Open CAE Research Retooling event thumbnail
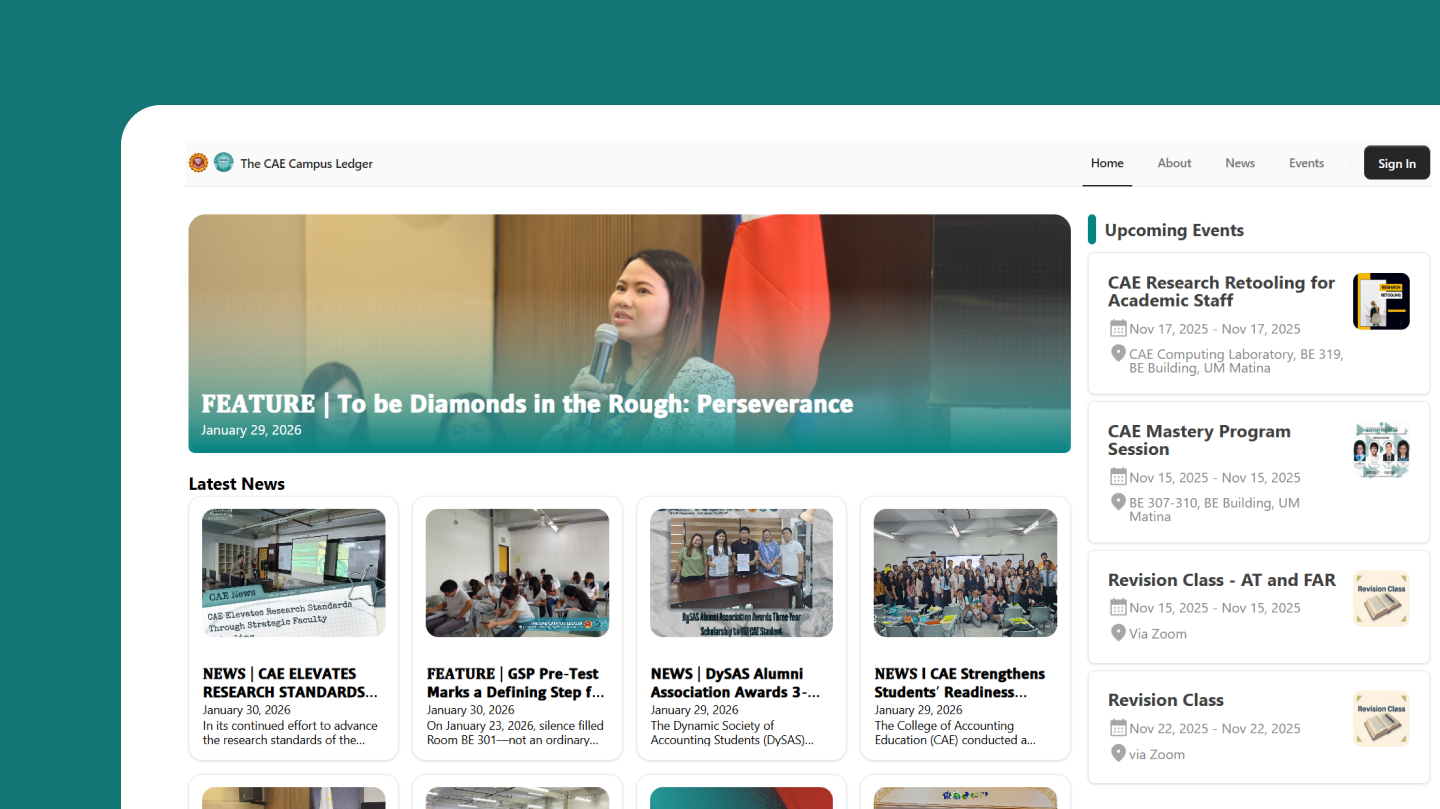This screenshot has height=809, width=1440. pyautogui.click(x=1381, y=301)
